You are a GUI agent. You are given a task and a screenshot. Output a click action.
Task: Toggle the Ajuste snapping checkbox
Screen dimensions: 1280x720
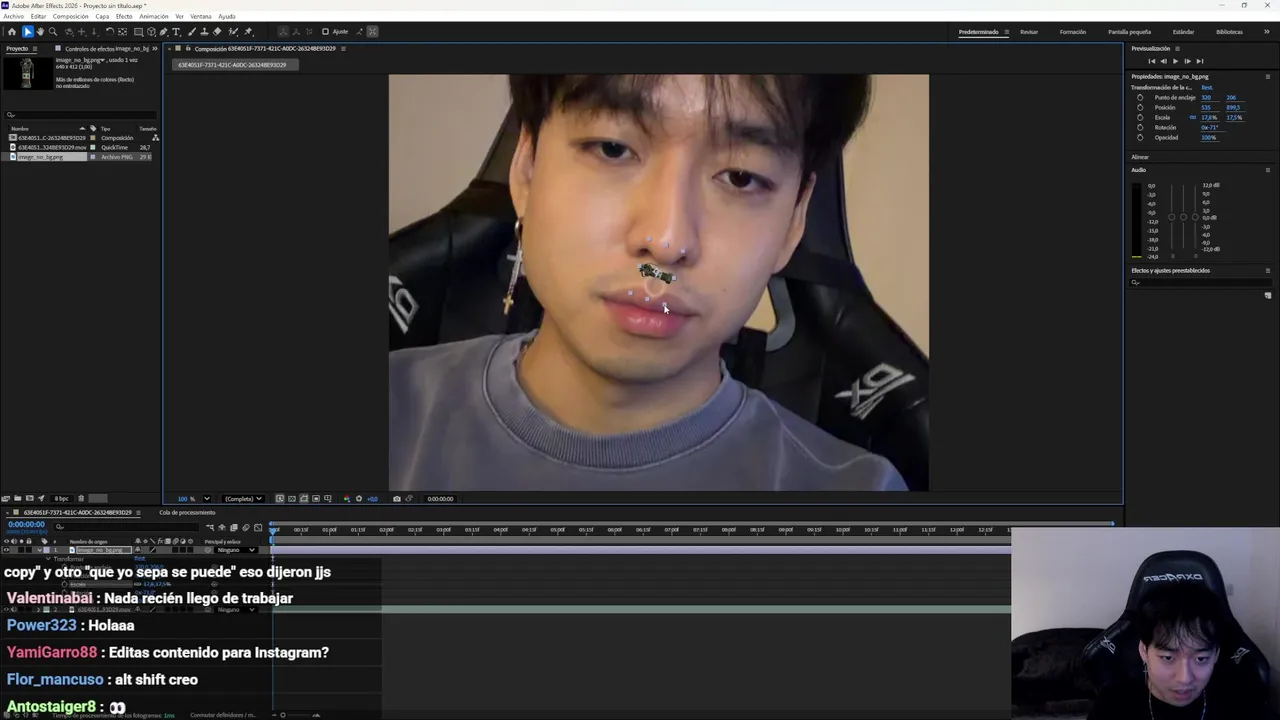click(x=325, y=32)
